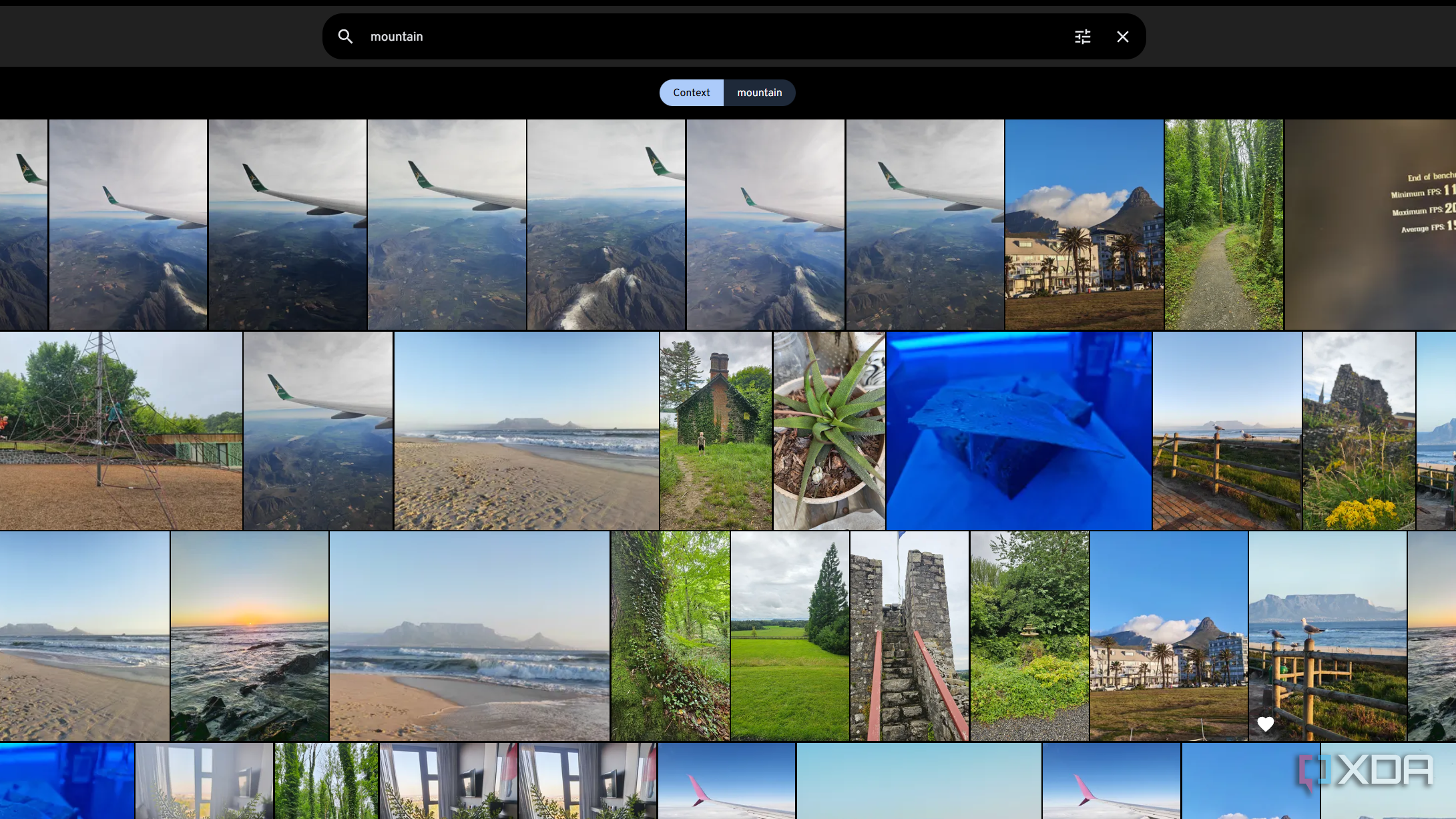Open the ivy-covered forest path photo

click(1224, 224)
